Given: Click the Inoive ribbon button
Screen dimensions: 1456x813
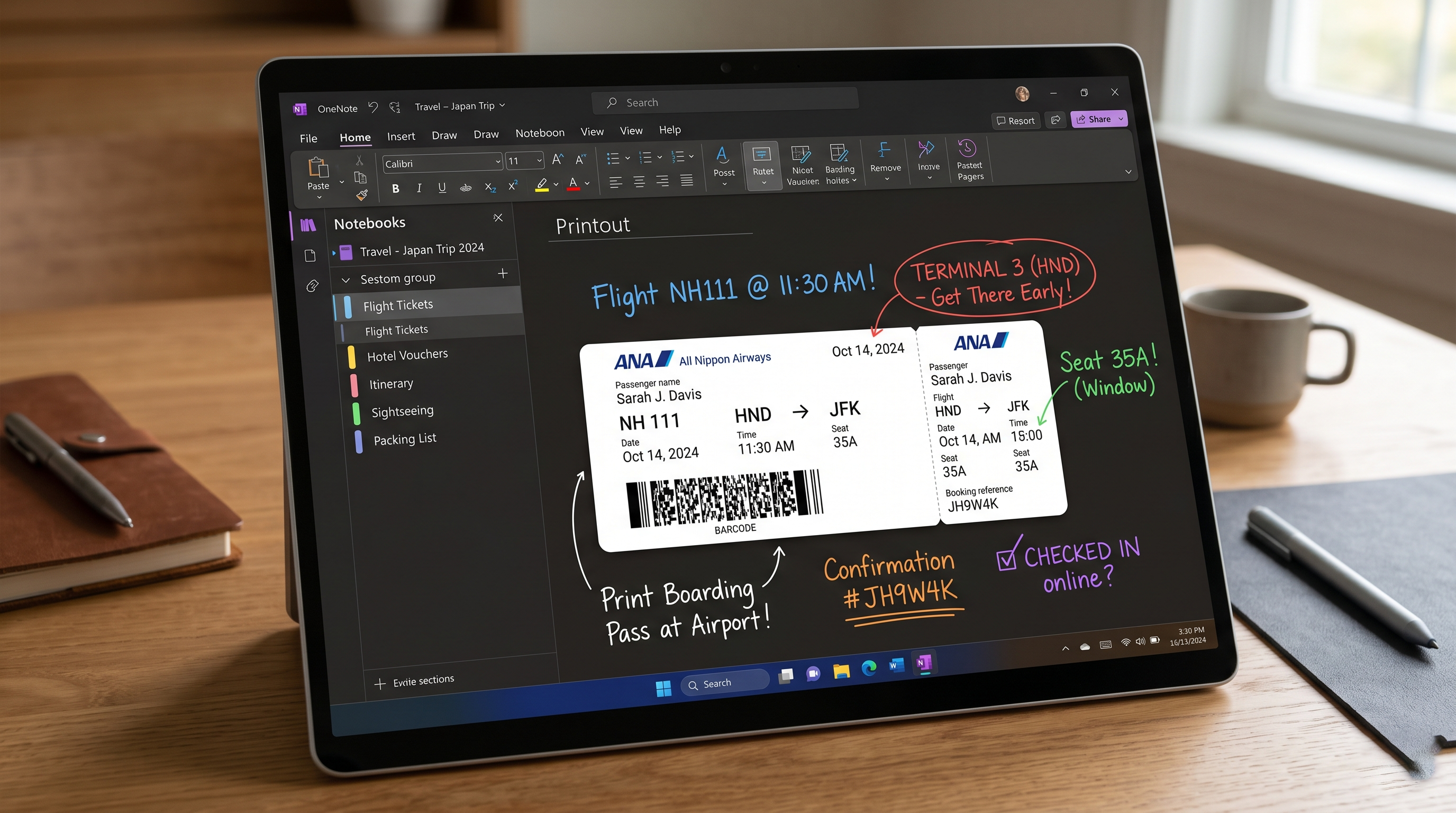Looking at the screenshot, I should 928,160.
